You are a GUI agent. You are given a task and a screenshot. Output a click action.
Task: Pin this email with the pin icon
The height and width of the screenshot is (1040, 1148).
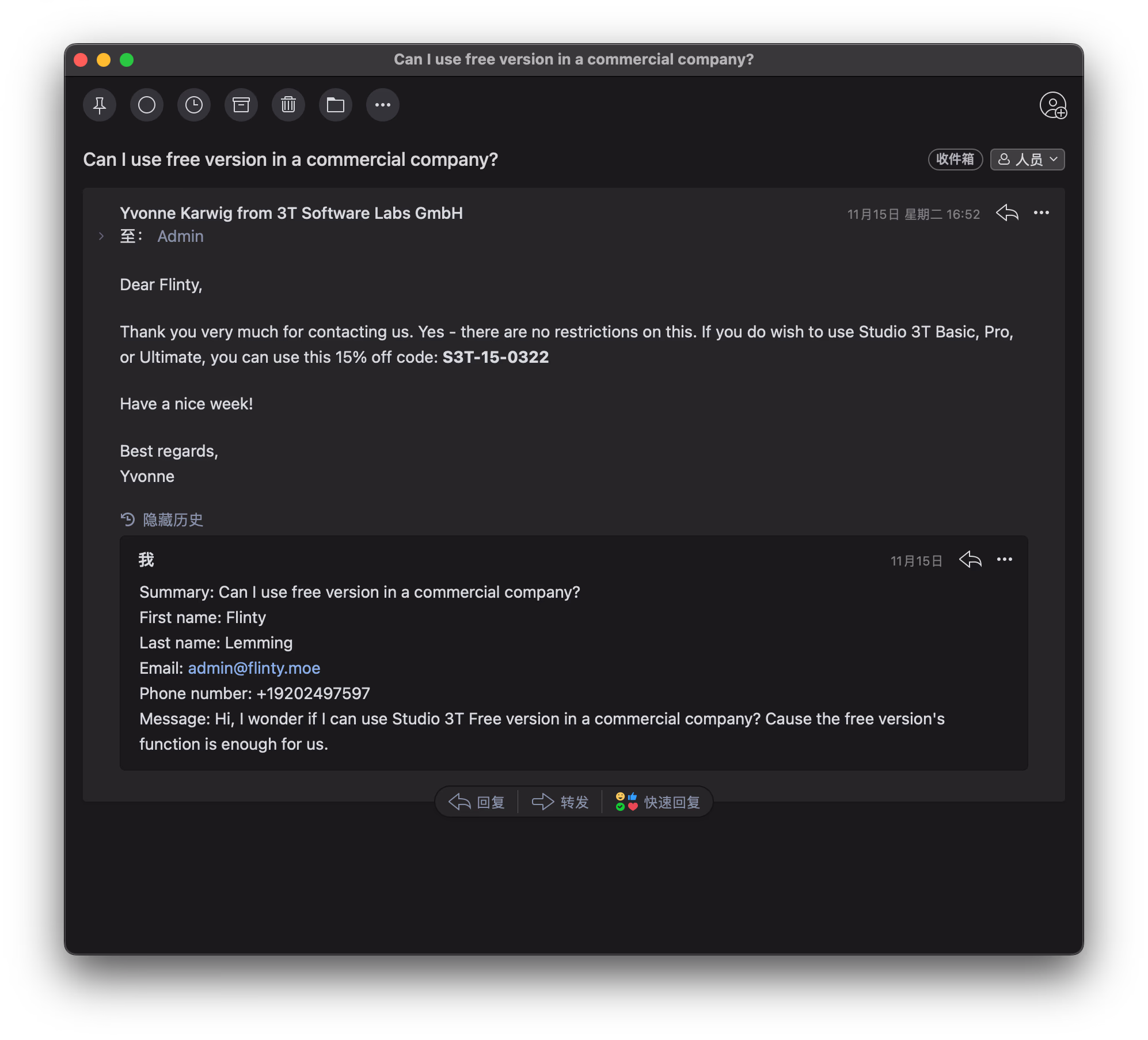[x=100, y=105]
